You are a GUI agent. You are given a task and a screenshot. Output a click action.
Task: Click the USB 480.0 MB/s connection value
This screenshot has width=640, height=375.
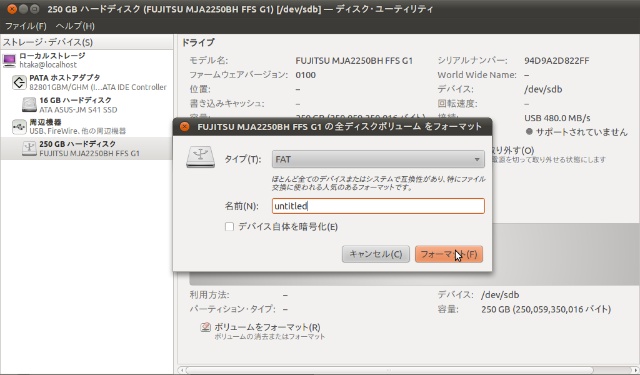[557, 118]
